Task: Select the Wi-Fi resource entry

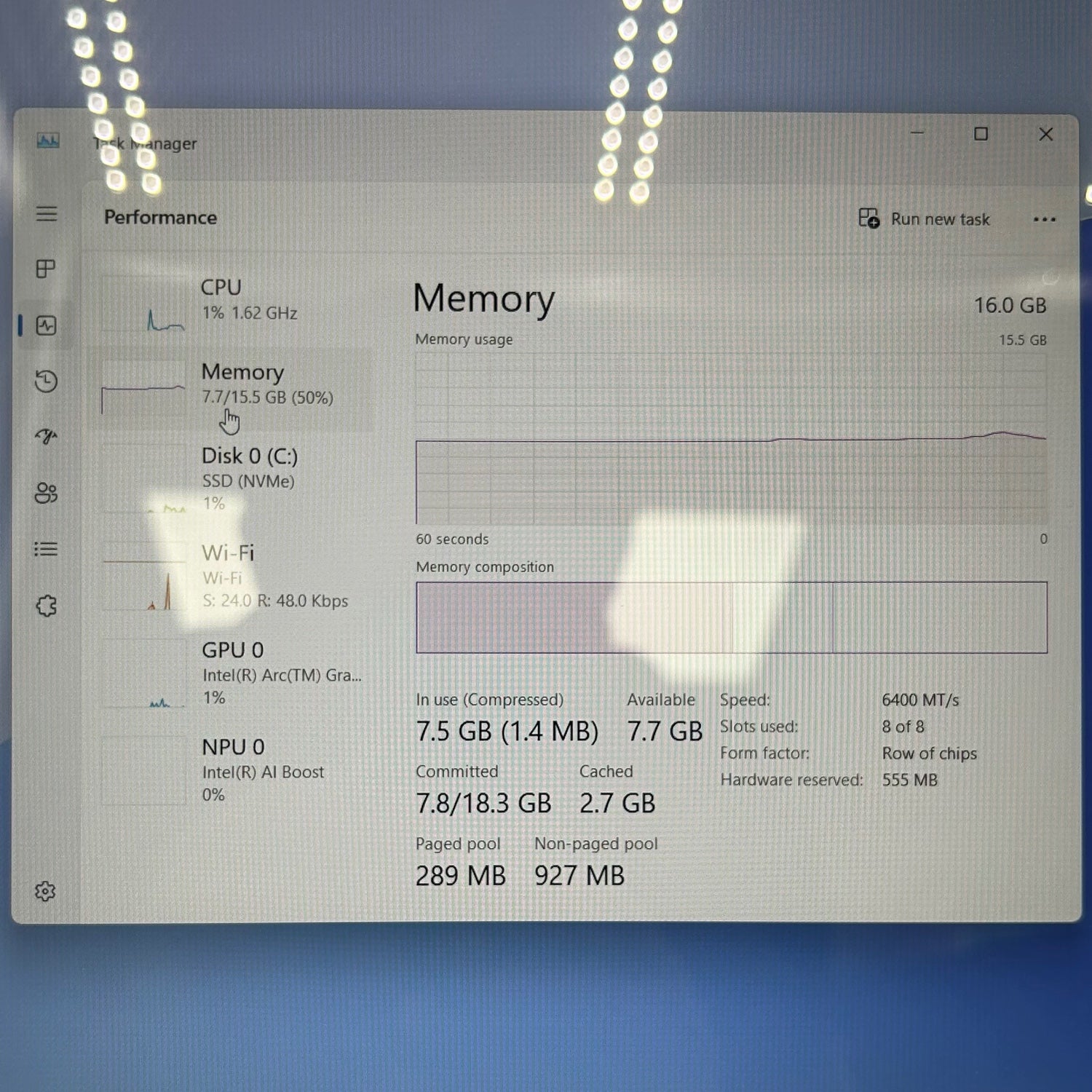Action: (x=233, y=576)
